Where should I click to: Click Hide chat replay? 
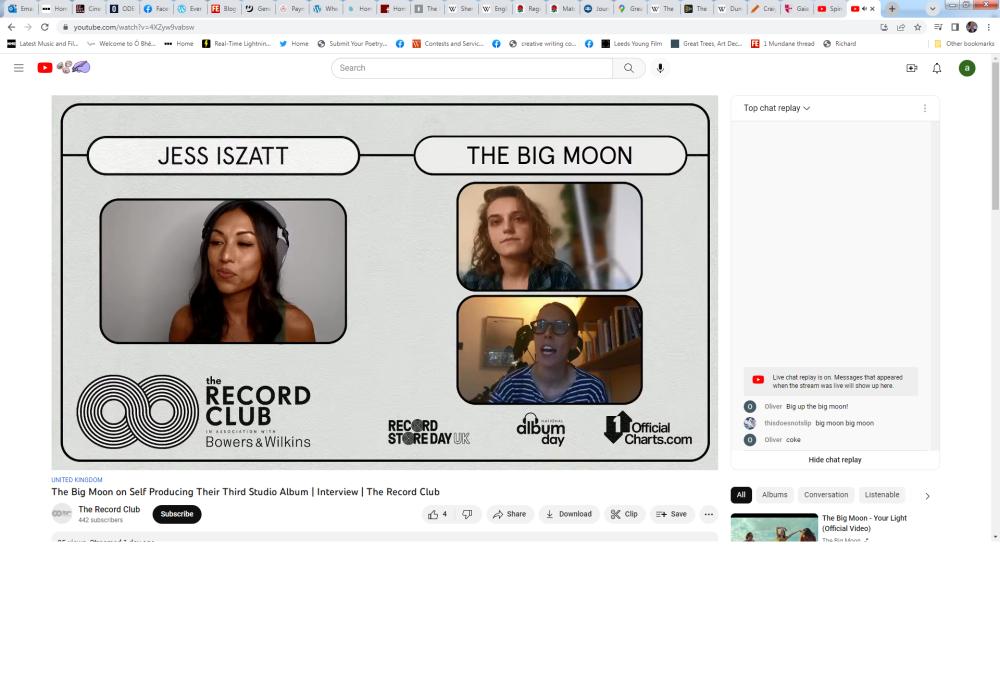(835, 460)
